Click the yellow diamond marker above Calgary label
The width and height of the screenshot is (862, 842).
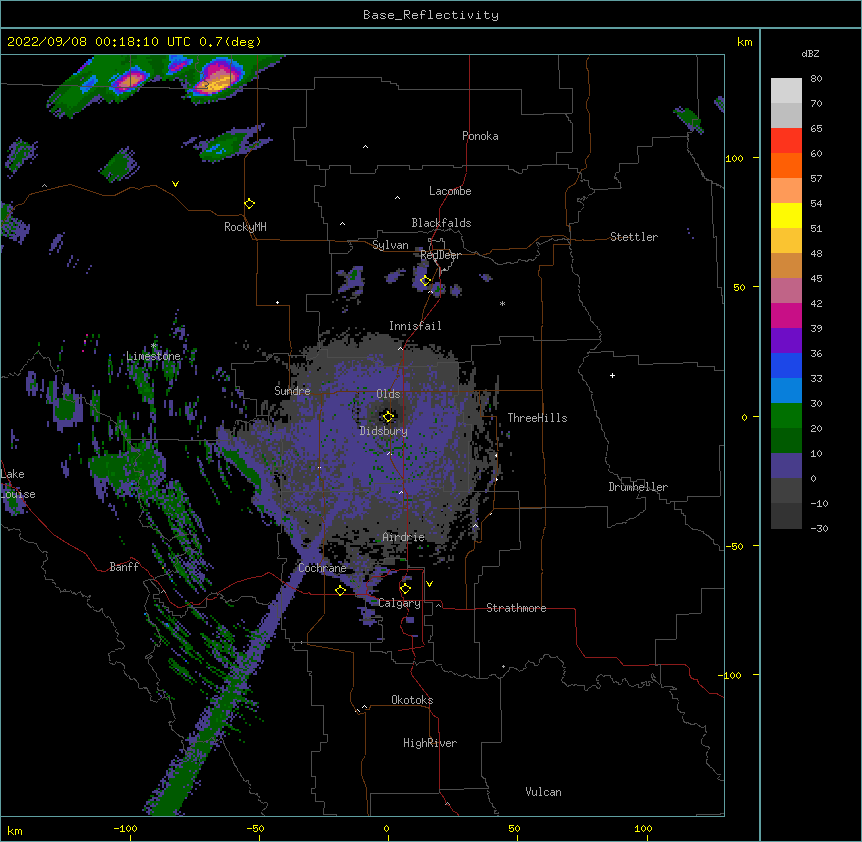[405, 589]
